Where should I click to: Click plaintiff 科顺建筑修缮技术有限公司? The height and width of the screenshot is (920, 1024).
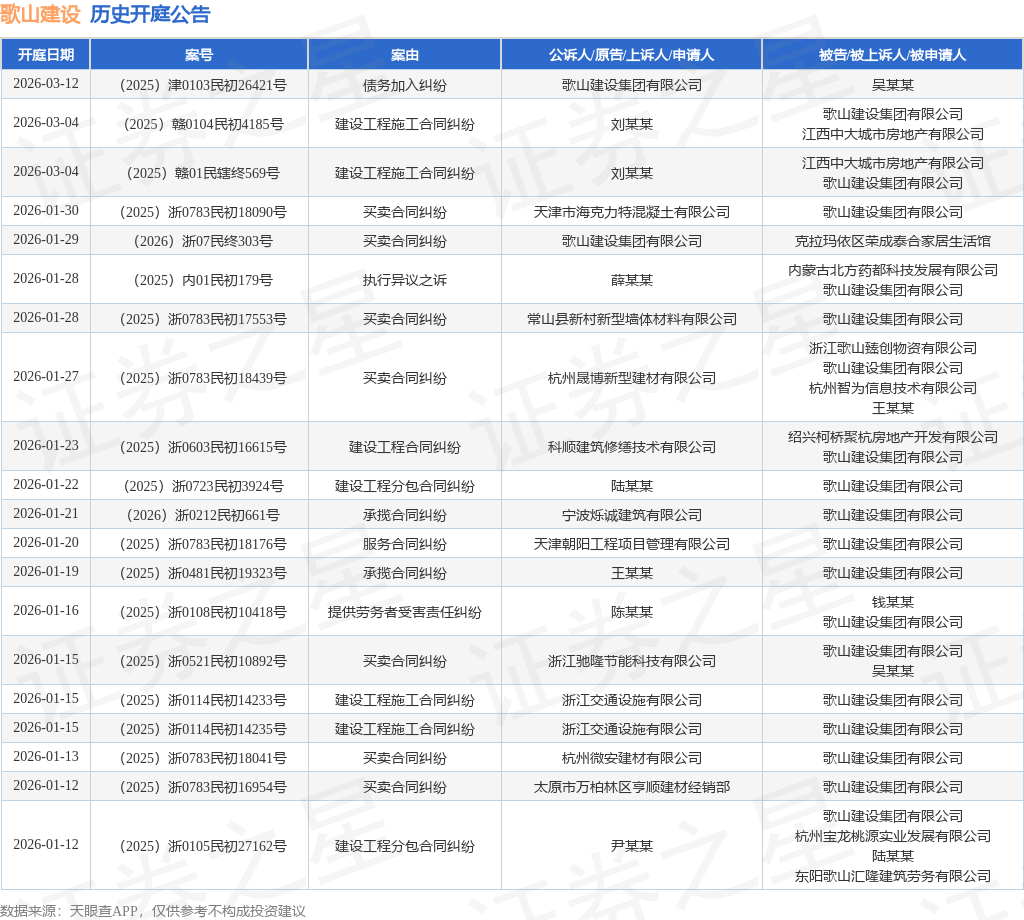click(x=632, y=447)
